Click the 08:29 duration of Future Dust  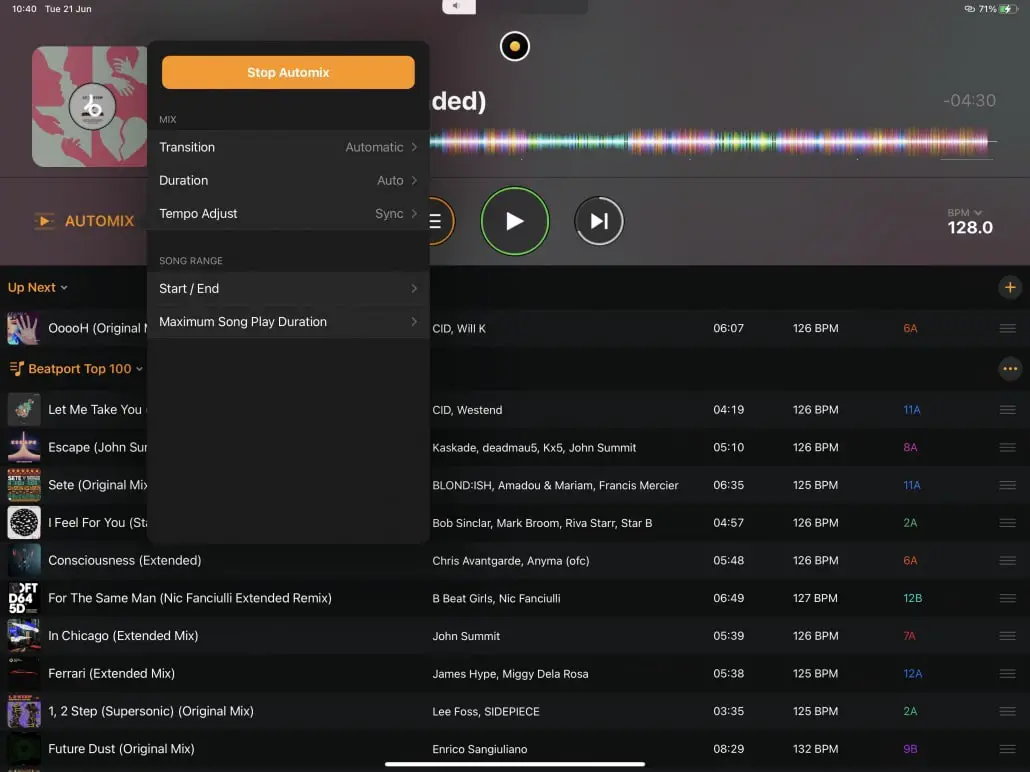[x=728, y=748]
